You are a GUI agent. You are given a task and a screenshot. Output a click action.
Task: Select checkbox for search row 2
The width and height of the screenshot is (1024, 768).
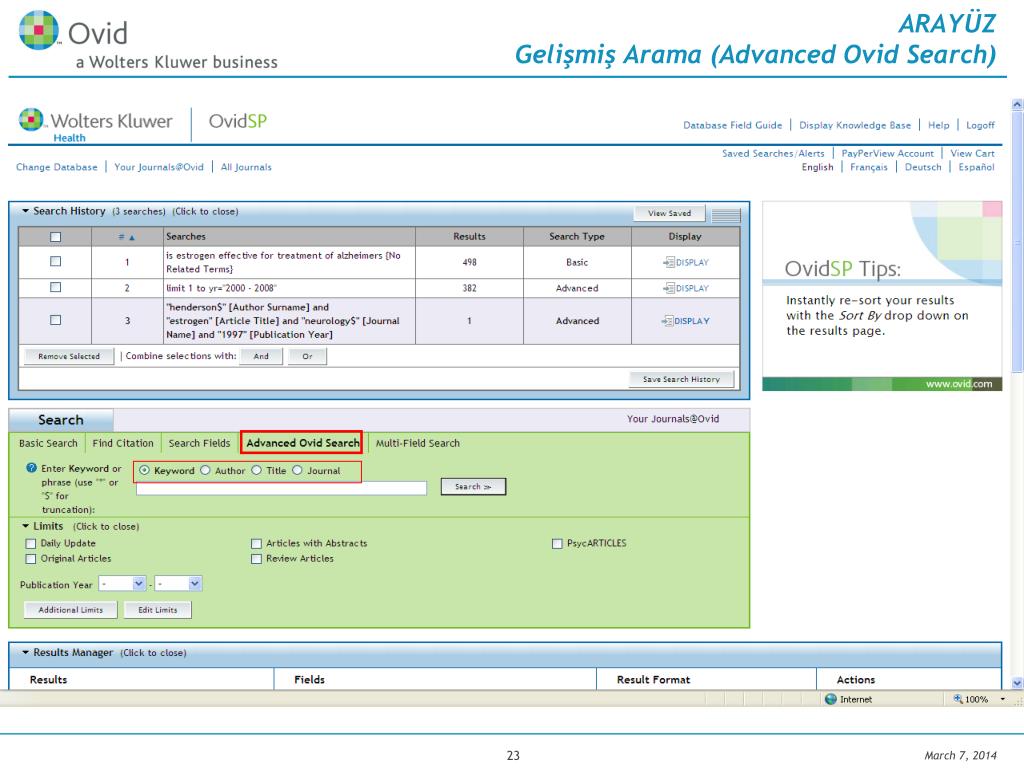click(56, 287)
